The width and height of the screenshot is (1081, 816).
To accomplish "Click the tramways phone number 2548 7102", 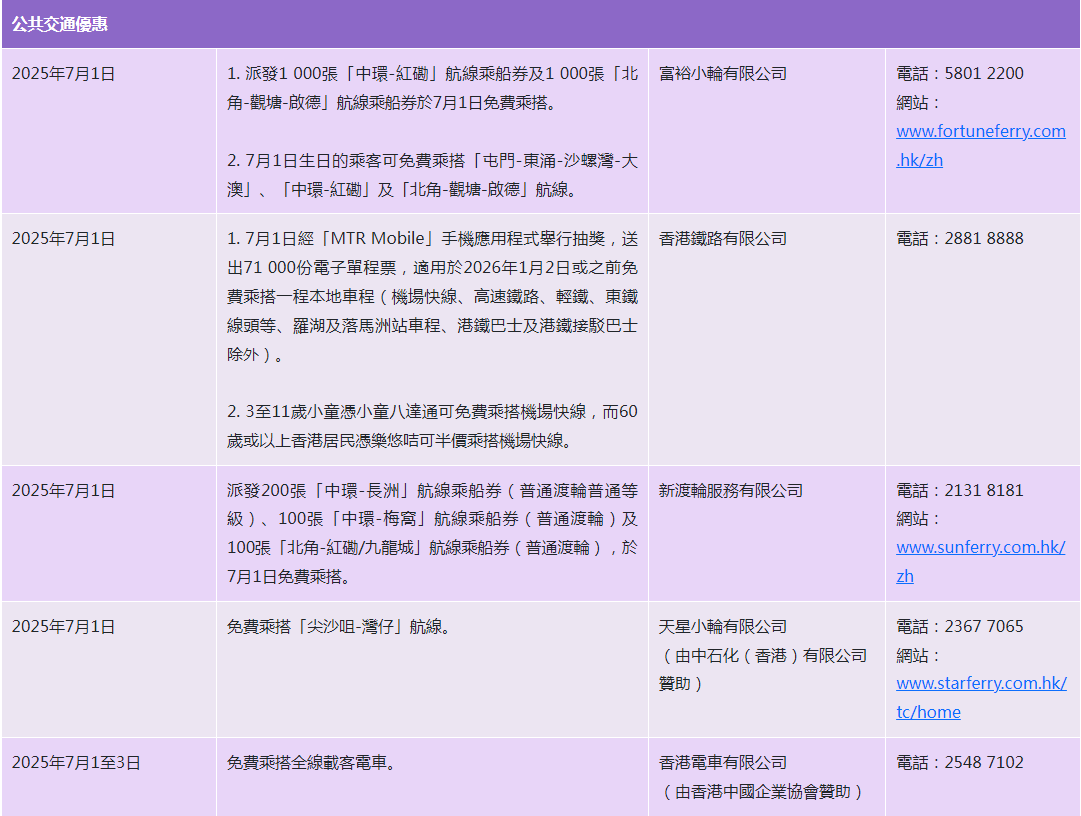I will [x=984, y=763].
